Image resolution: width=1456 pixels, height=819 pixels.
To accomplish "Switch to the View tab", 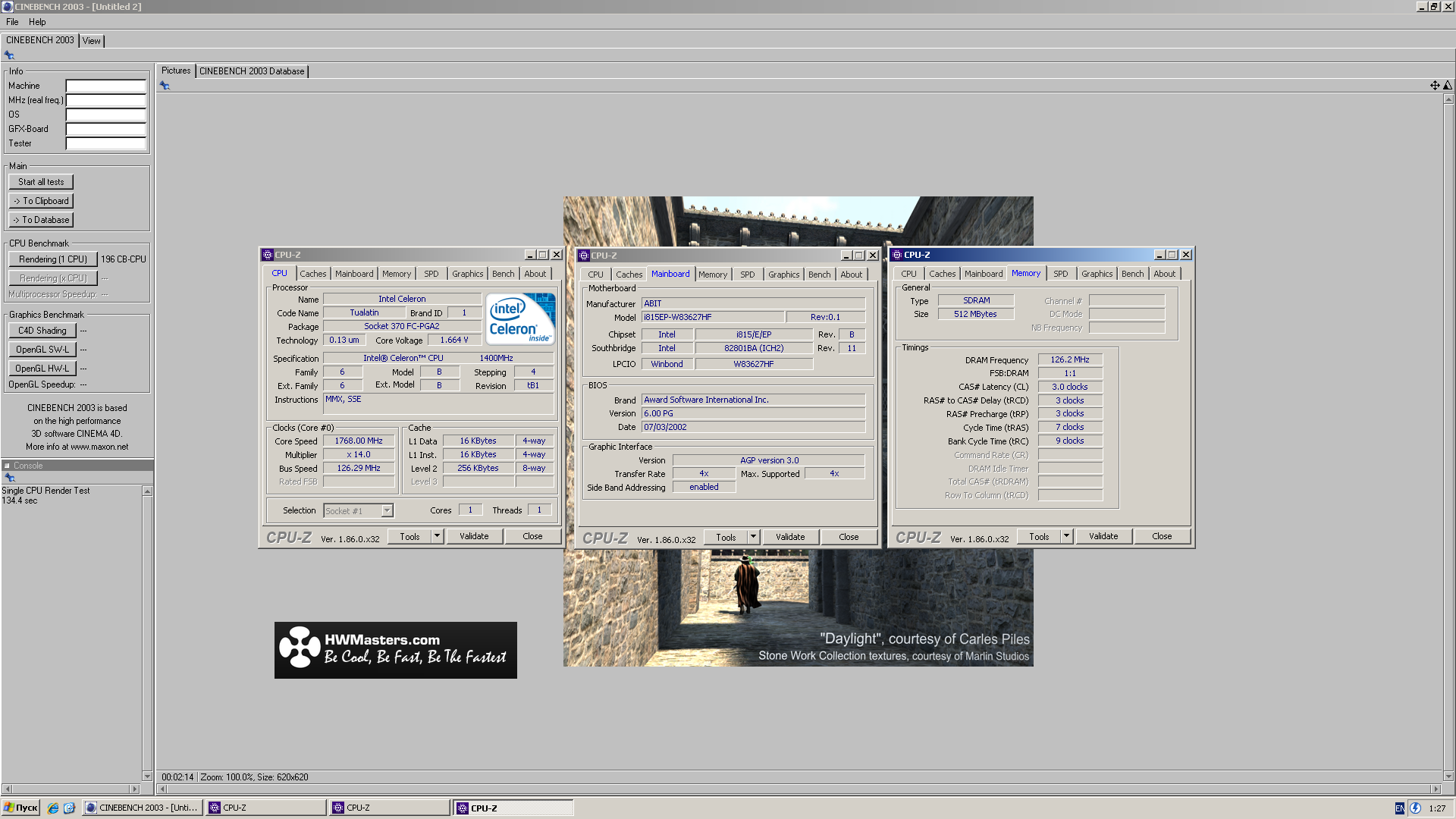I will coord(92,41).
